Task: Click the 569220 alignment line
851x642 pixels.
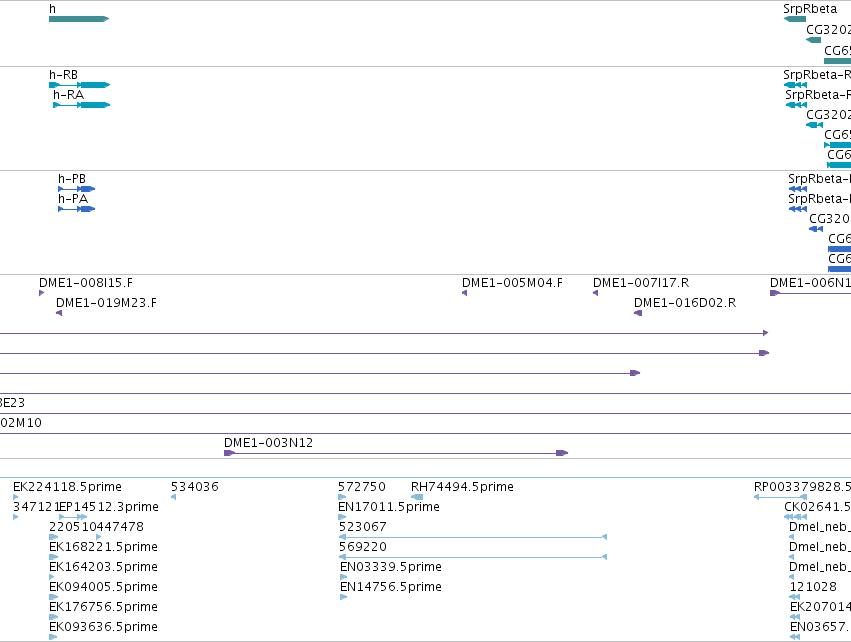Action: [x=473, y=557]
